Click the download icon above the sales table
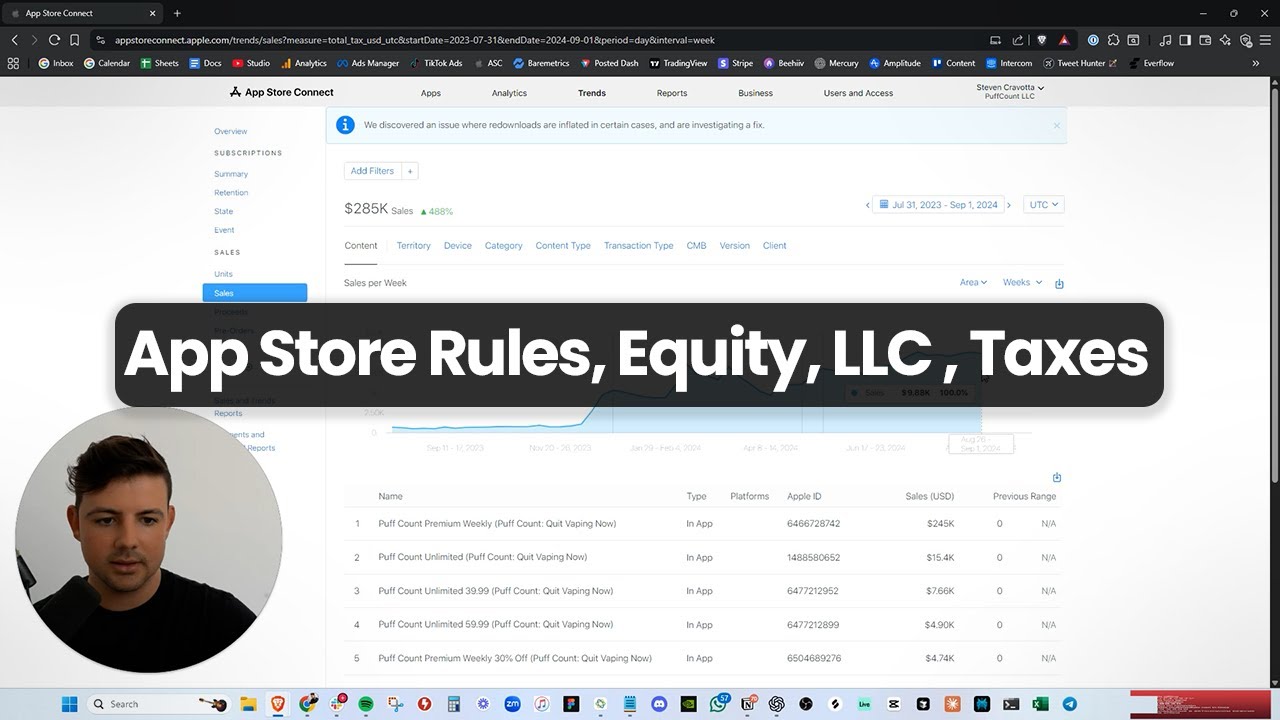The image size is (1280, 720). pyautogui.click(x=1057, y=477)
